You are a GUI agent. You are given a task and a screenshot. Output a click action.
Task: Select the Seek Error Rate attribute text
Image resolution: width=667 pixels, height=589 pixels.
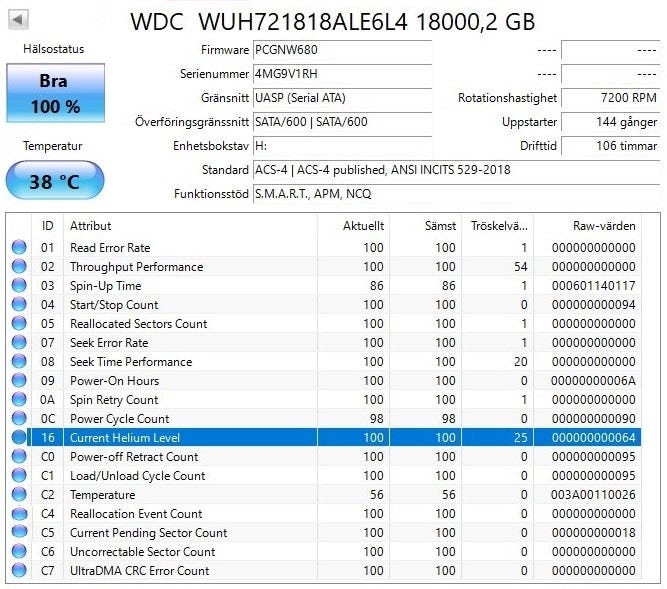point(109,343)
